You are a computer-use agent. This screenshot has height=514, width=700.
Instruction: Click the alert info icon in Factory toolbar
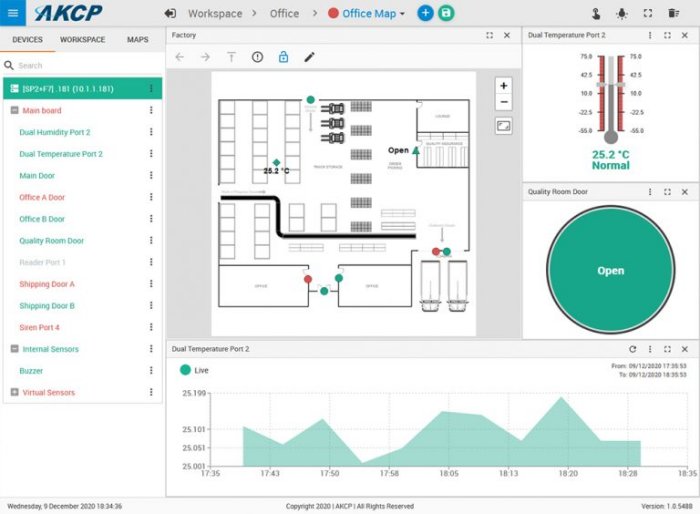pos(257,57)
